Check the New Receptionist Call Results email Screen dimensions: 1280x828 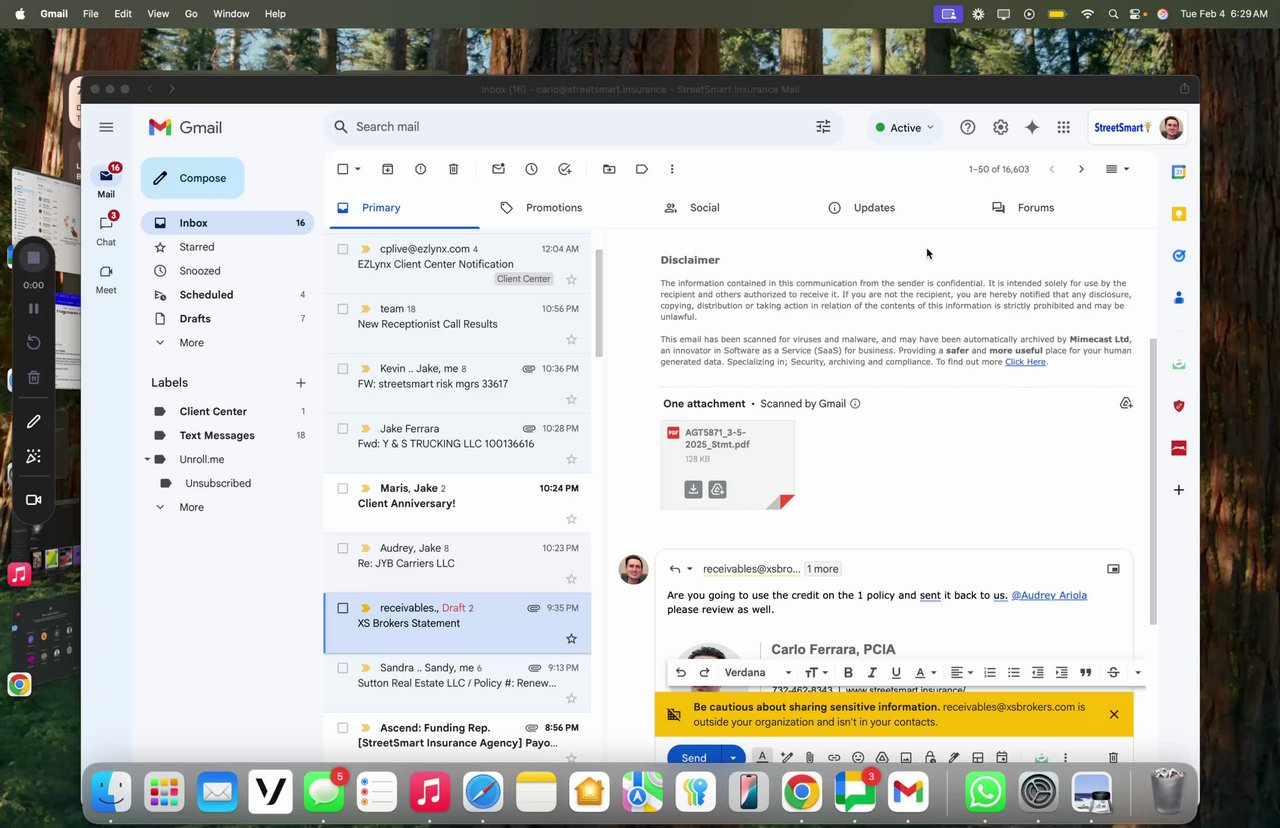(x=343, y=309)
